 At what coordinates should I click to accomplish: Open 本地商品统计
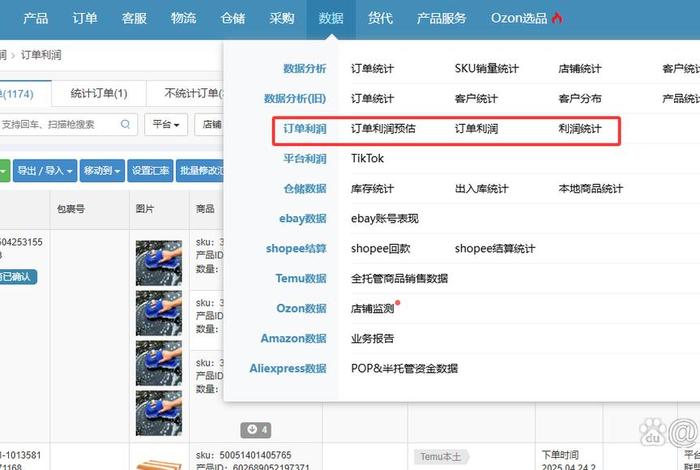click(590, 188)
